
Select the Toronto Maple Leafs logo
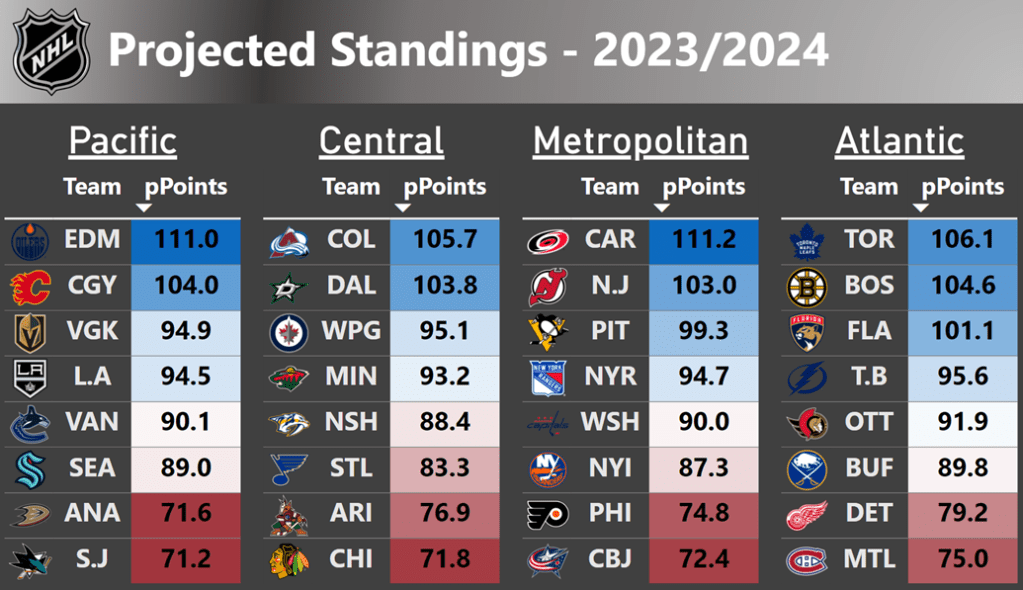[807, 241]
